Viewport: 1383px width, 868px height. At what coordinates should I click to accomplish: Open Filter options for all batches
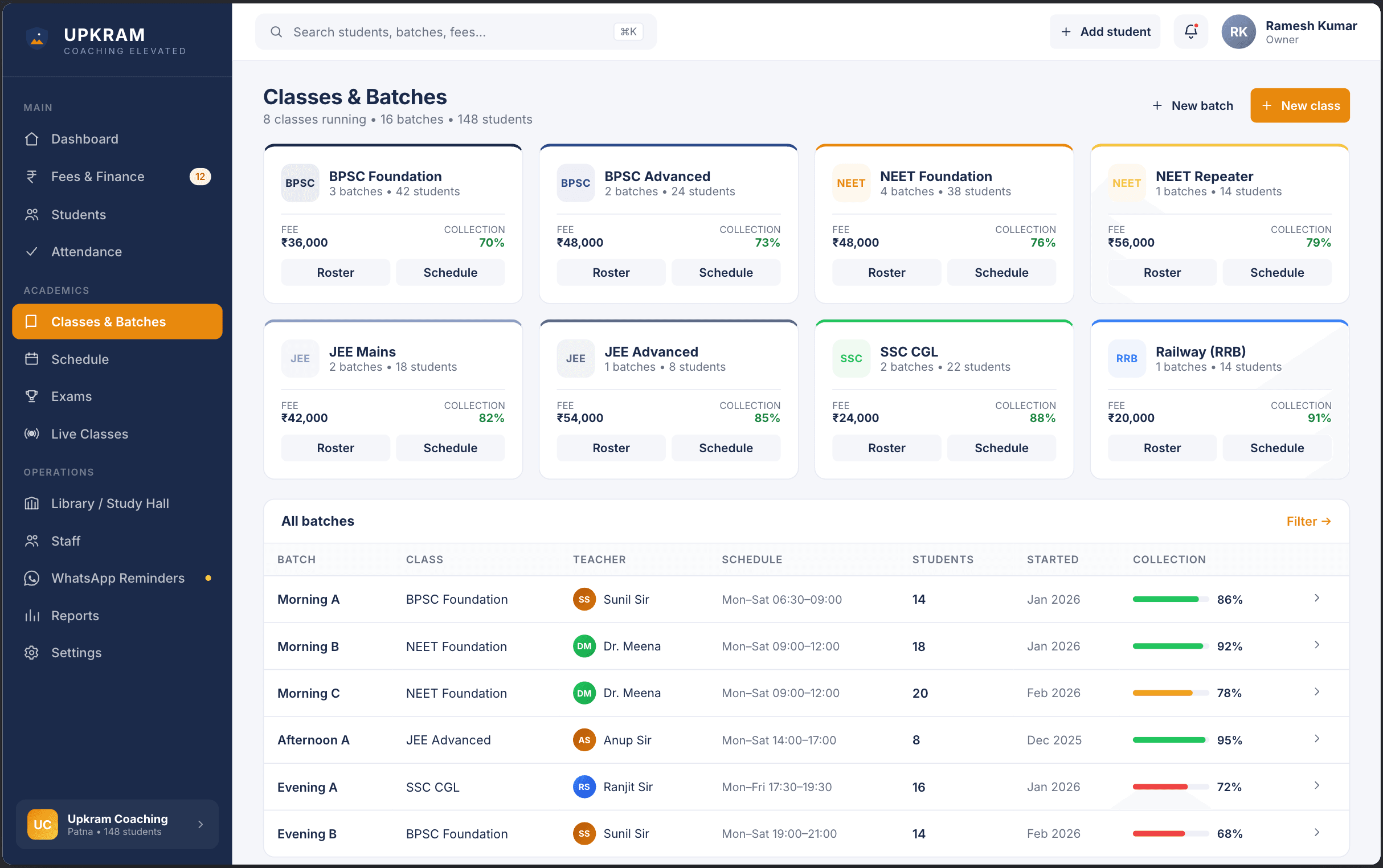pyautogui.click(x=1308, y=521)
